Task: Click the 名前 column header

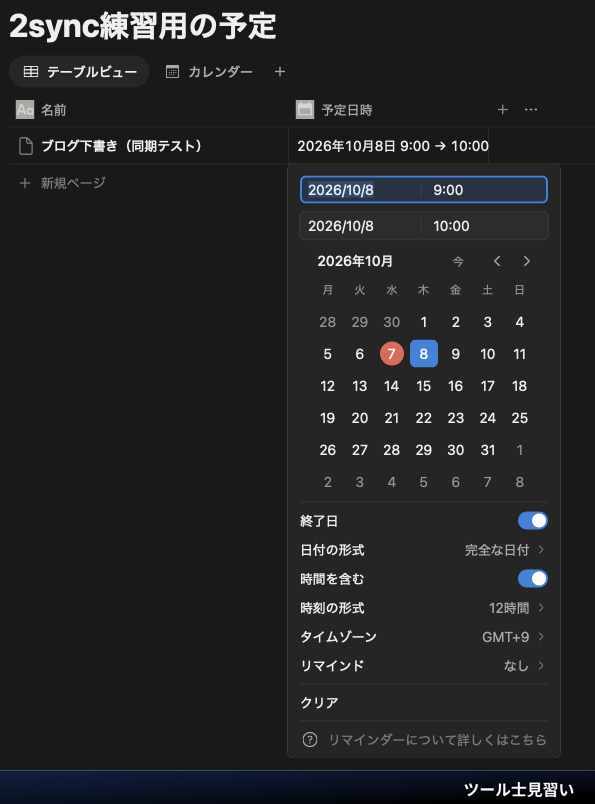Action: pyautogui.click(x=149, y=110)
